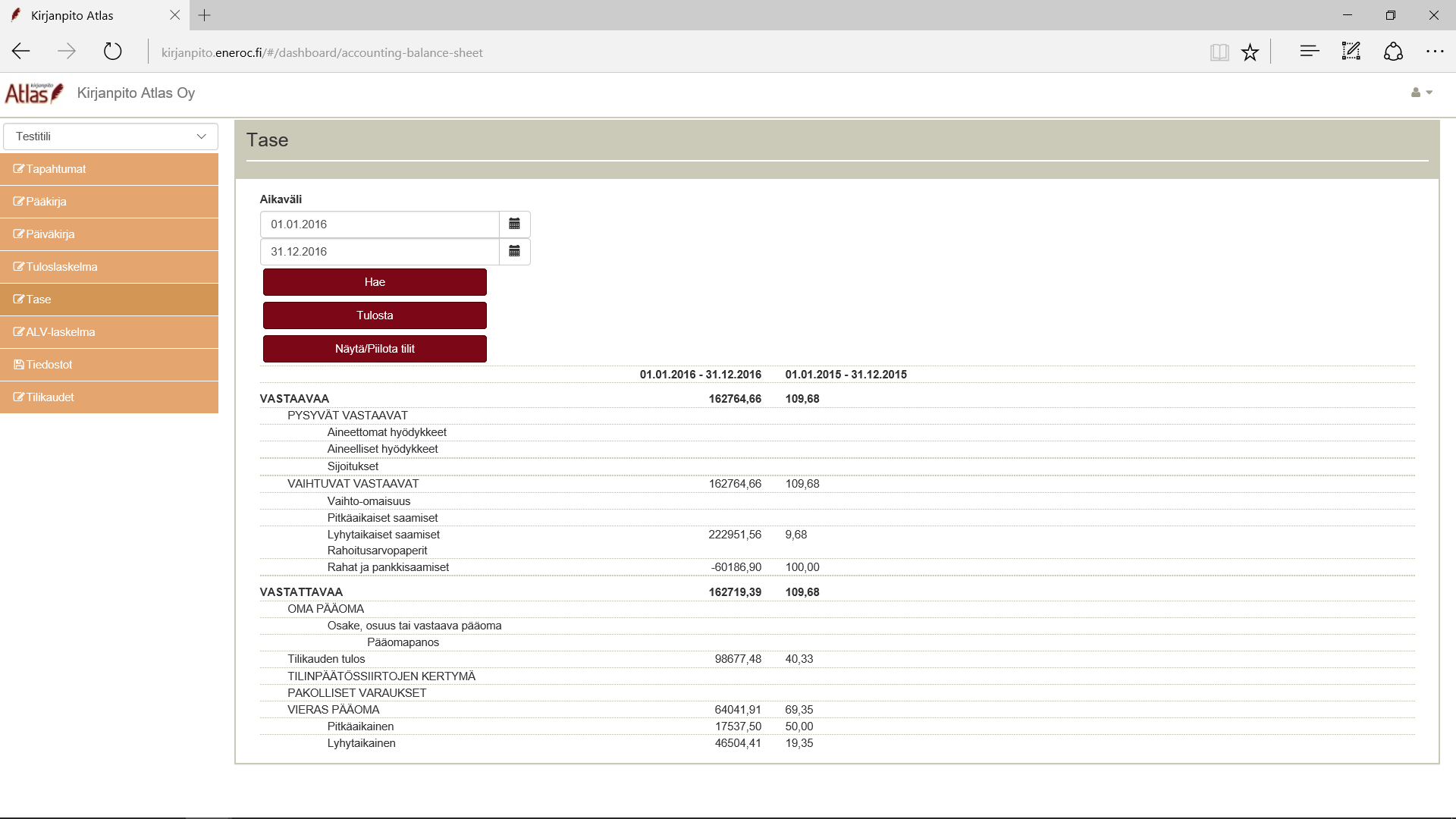
Task: Click the Atlas logo
Action: 34,93
